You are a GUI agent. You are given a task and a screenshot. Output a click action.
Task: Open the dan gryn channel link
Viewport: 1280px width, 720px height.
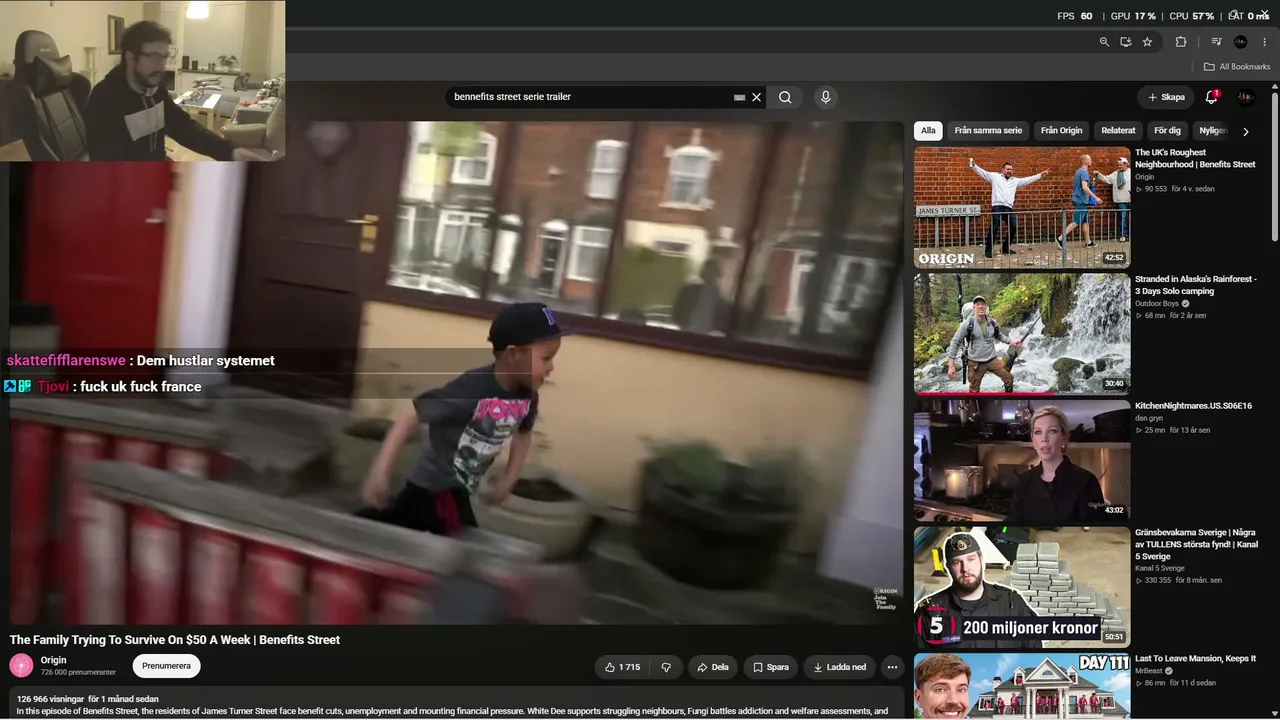point(1149,418)
